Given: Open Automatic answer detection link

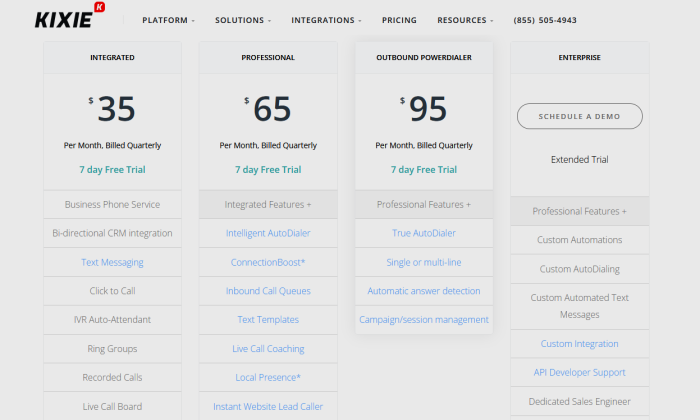Looking at the screenshot, I should [424, 291].
